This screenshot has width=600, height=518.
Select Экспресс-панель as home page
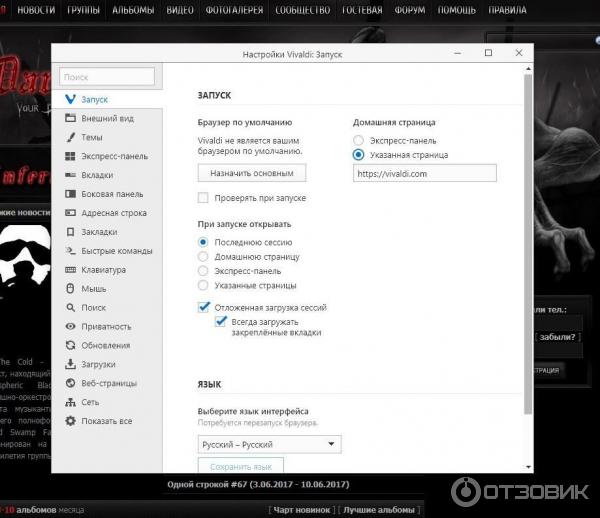[x=358, y=140]
